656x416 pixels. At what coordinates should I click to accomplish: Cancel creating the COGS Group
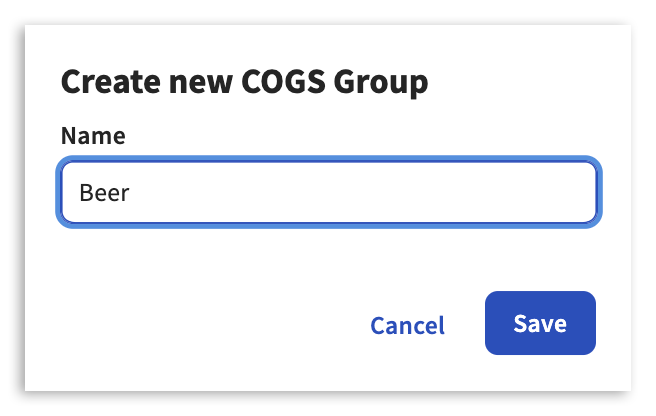click(407, 325)
